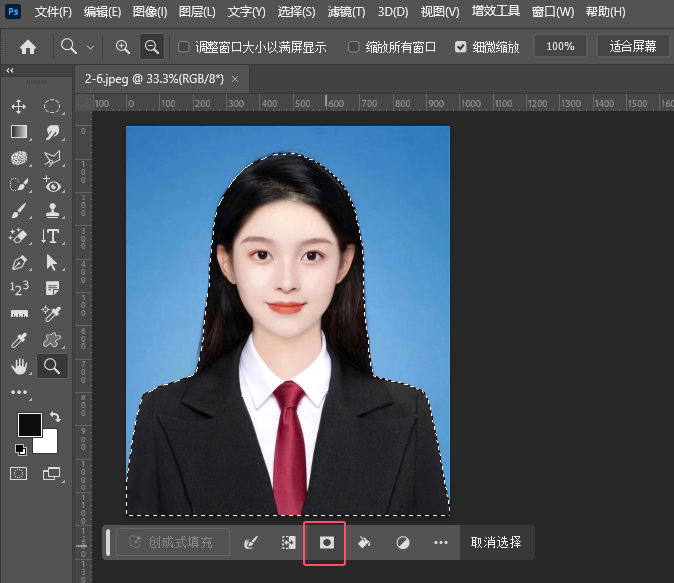Expand the Edit Toolbar three-dots menu

click(20, 393)
